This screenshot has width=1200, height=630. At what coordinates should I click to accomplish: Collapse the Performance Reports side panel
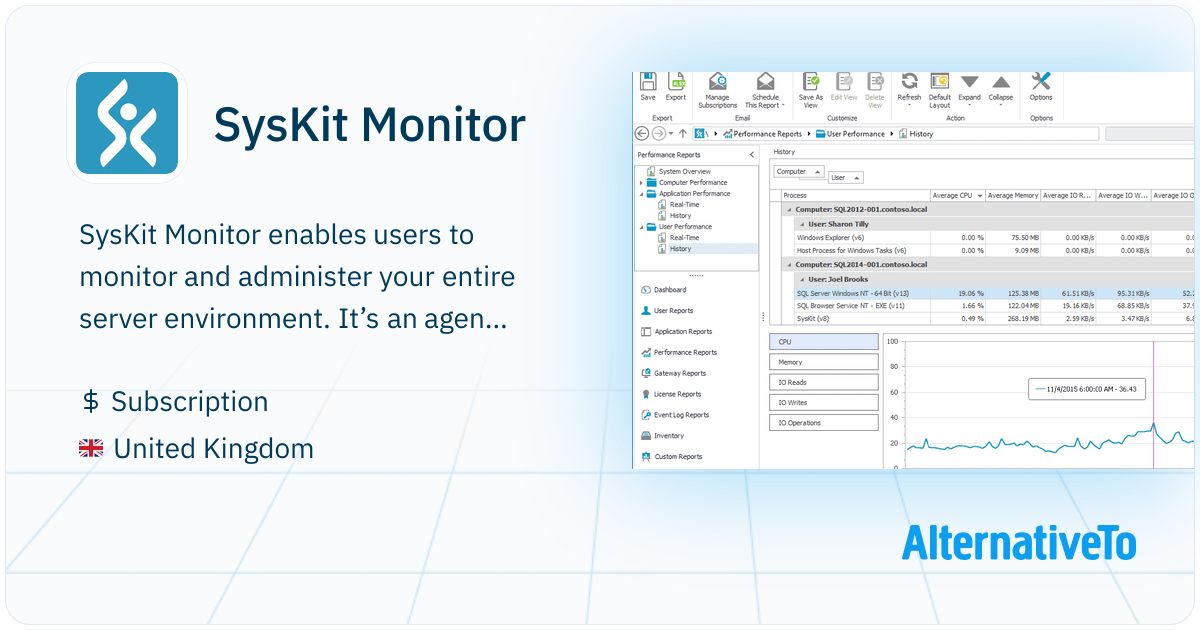tap(752, 155)
